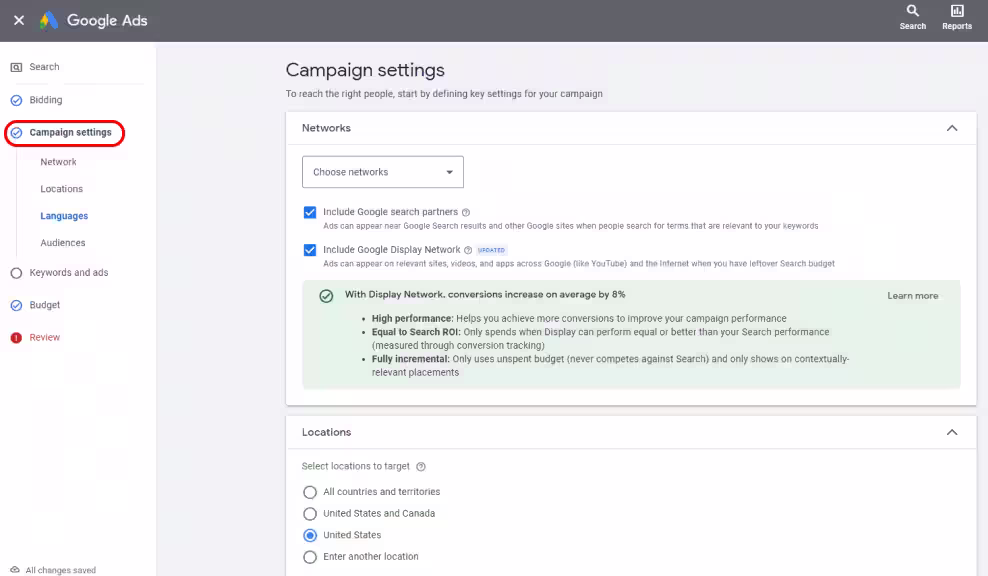The height and width of the screenshot is (576, 988).
Task: Open Campaign settings step
Action: [x=71, y=132]
